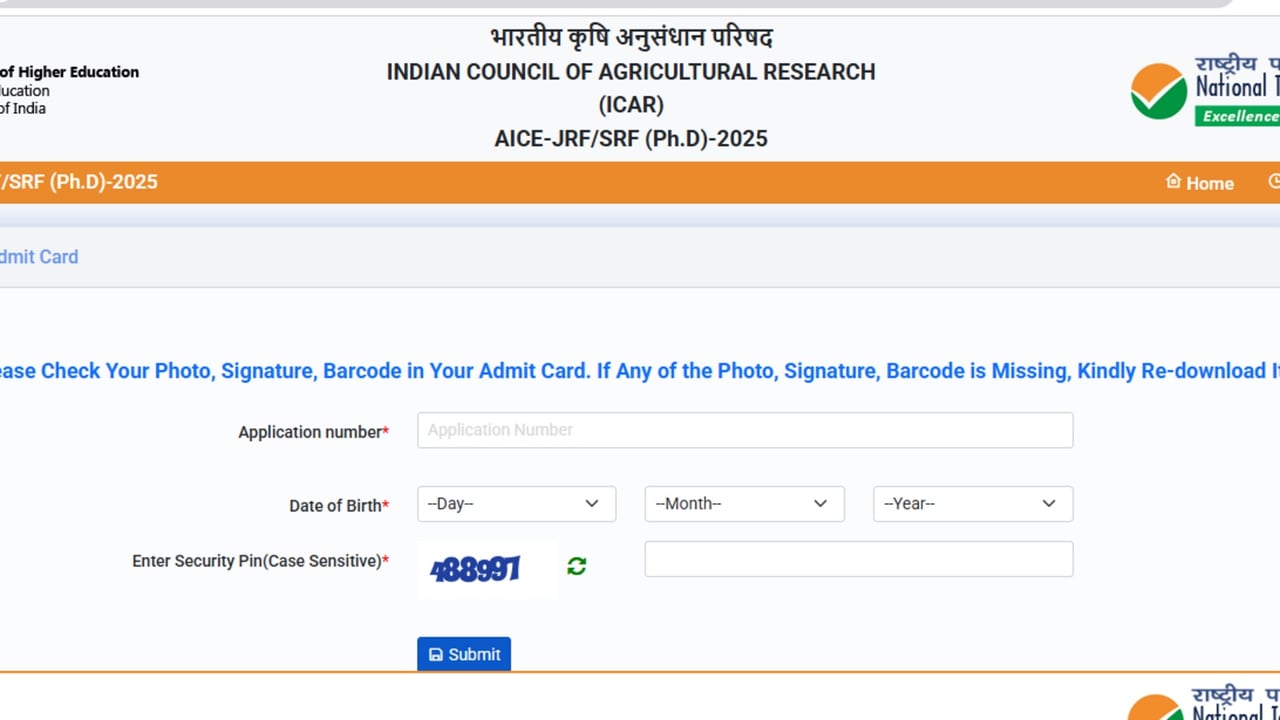Click the green captcha refresh icon

pyautogui.click(x=576, y=567)
